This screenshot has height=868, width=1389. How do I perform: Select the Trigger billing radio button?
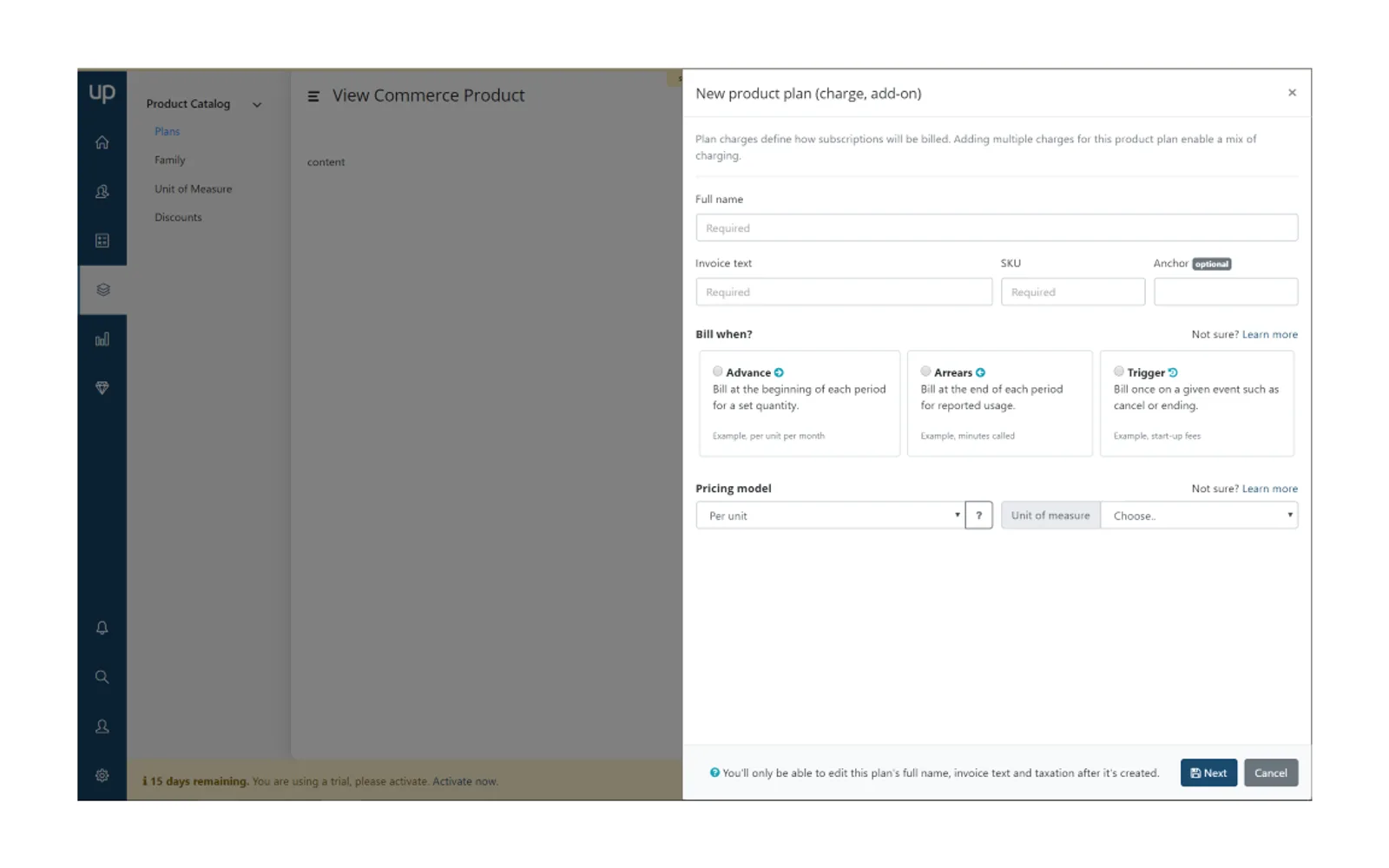(1119, 372)
